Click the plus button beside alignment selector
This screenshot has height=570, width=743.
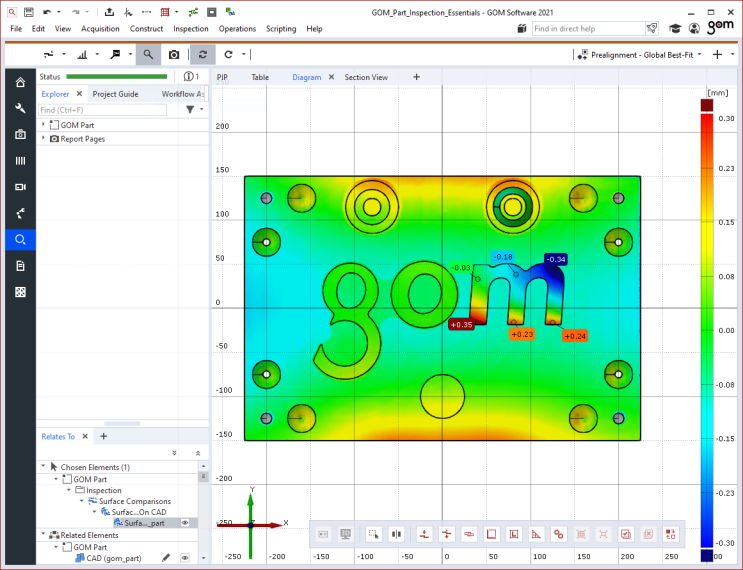click(x=717, y=55)
